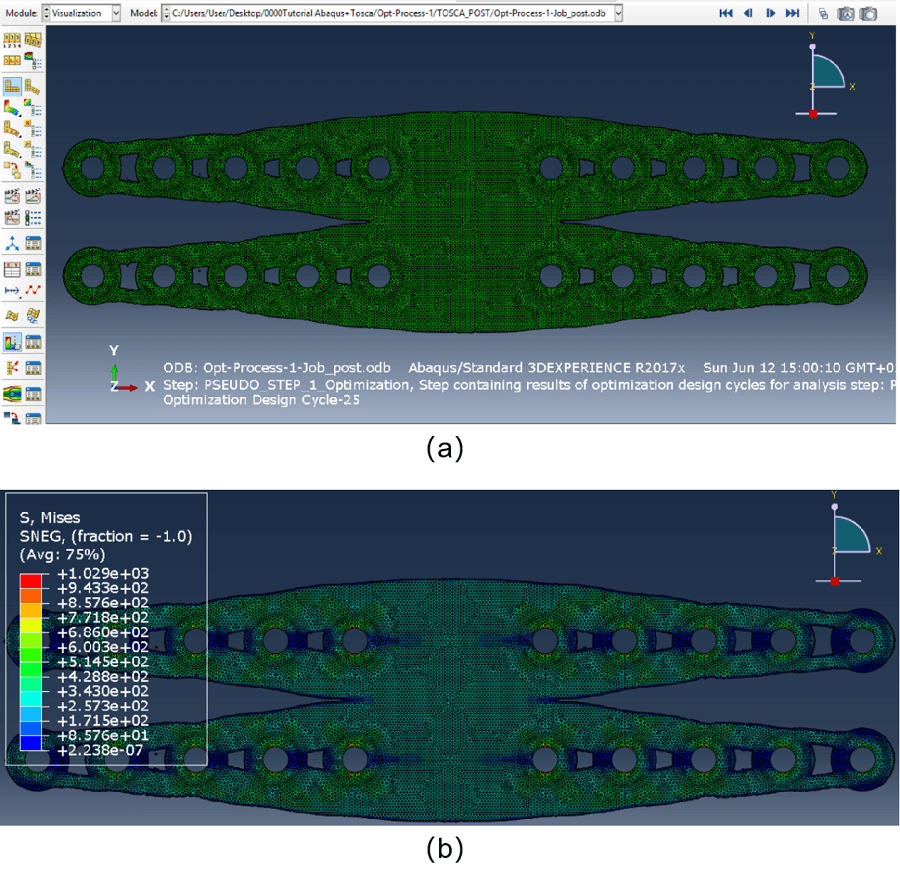Select Plot Contours on Deformed Shape tool
This screenshot has height=870, width=900.
coord(12,107)
